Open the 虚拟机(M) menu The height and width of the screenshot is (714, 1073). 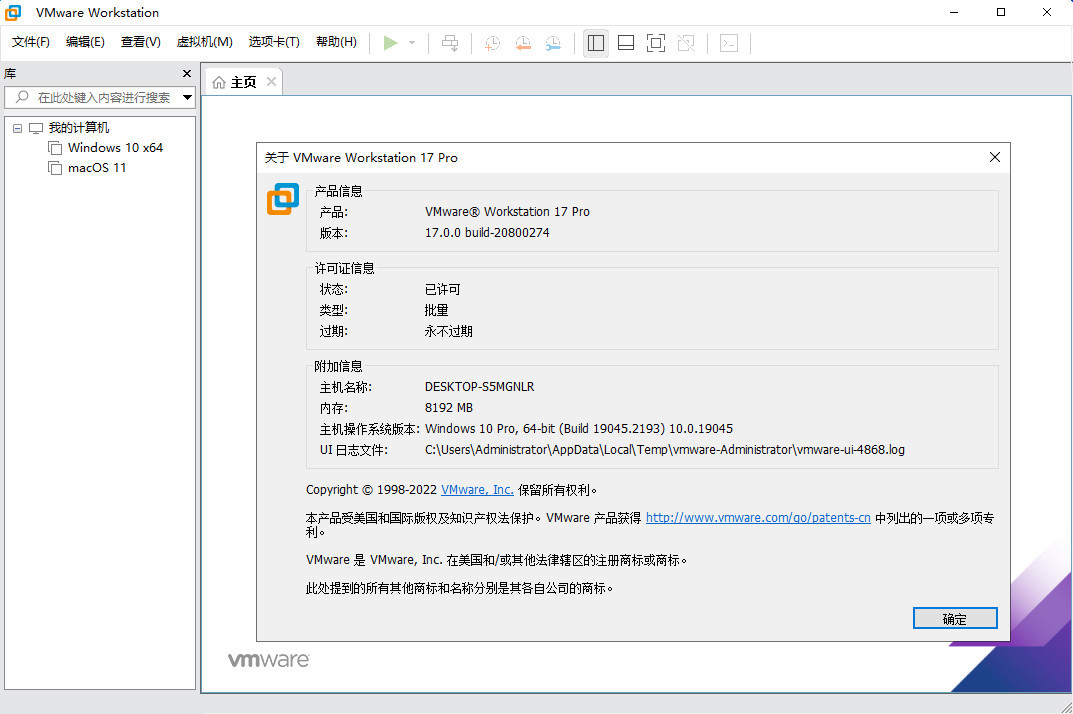click(x=204, y=42)
